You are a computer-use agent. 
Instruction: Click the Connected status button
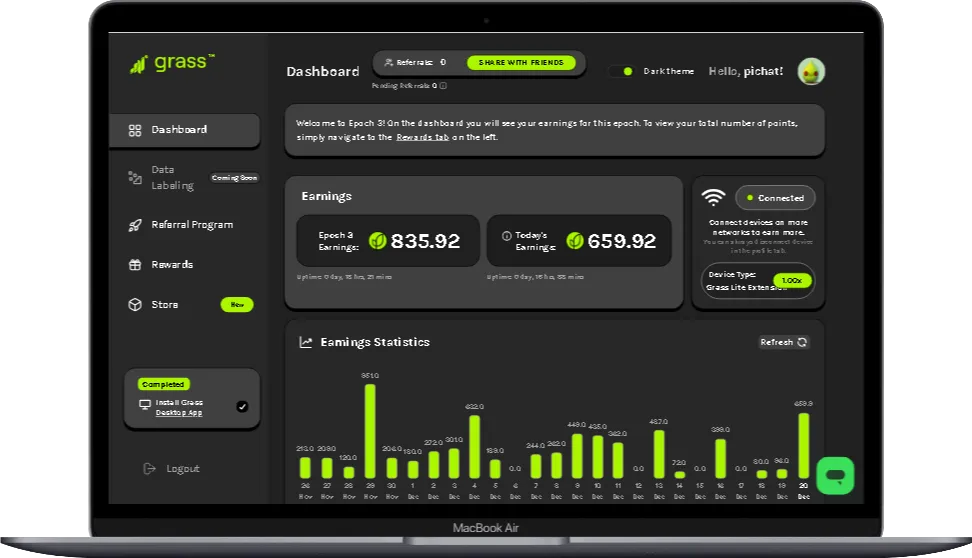[775, 198]
